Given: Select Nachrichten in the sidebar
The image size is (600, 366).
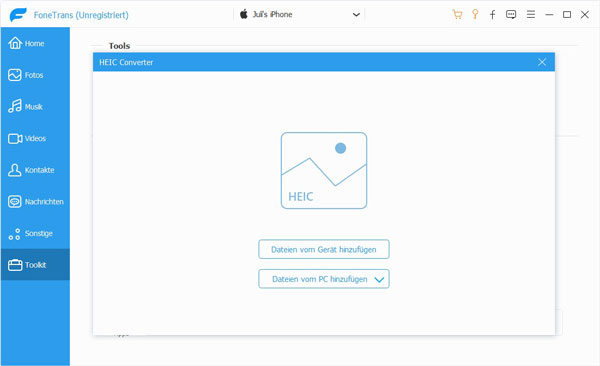Looking at the screenshot, I should (35, 201).
